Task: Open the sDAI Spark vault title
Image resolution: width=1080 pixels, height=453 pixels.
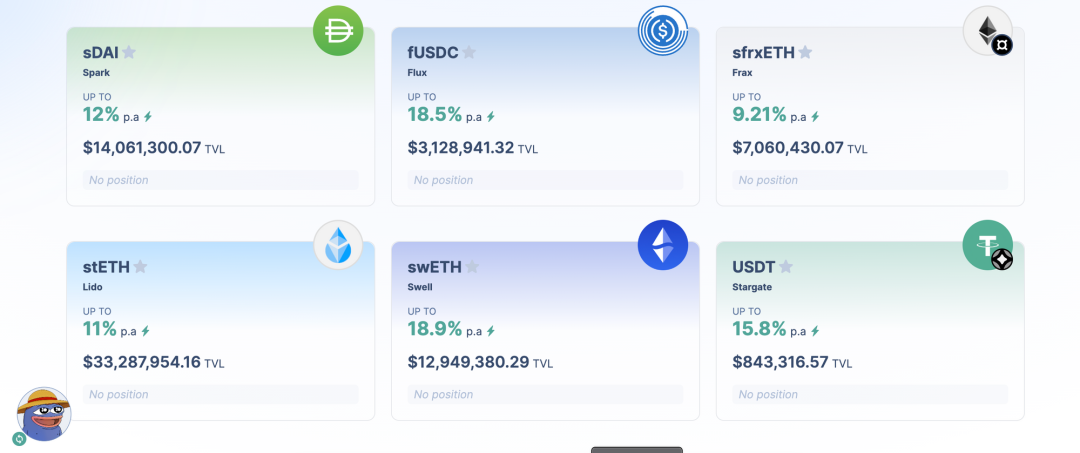Action: pyautogui.click(x=100, y=53)
